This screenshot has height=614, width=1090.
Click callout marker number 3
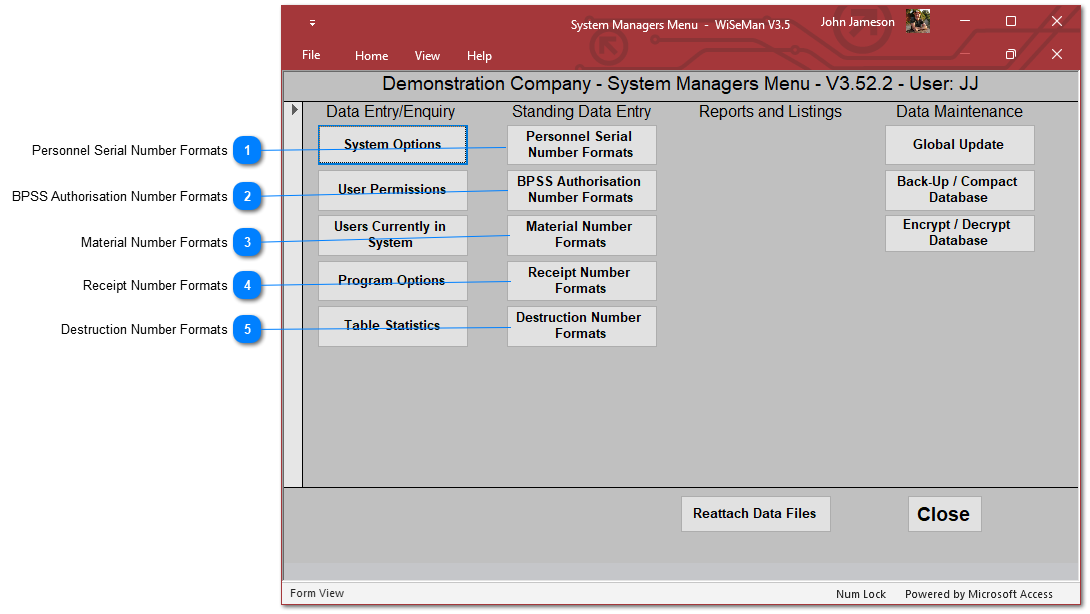pos(248,242)
